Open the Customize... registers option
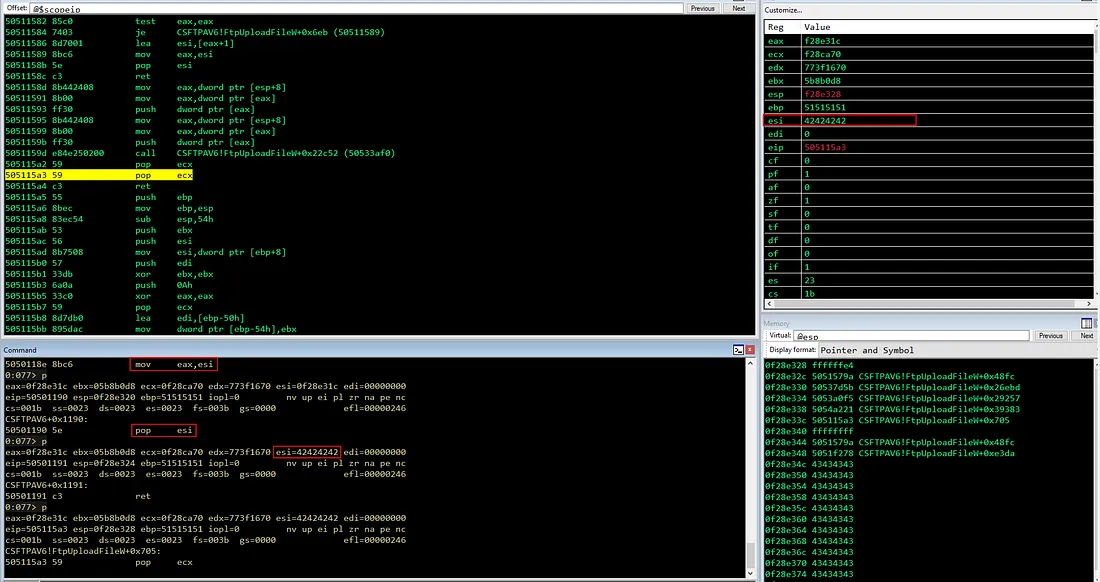The image size is (1100, 582). (783, 10)
